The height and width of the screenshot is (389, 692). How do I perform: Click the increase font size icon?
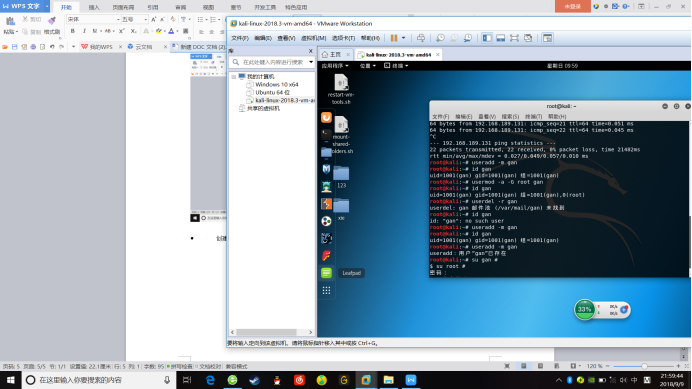pyautogui.click(x=154, y=19)
